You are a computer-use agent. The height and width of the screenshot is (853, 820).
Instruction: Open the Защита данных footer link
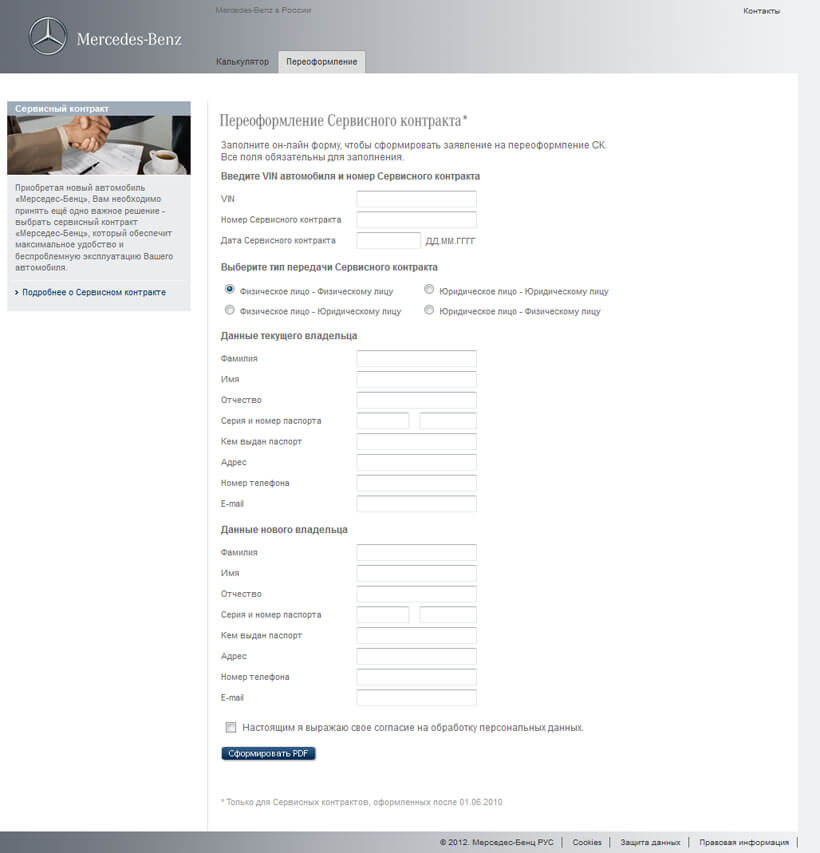coord(650,842)
